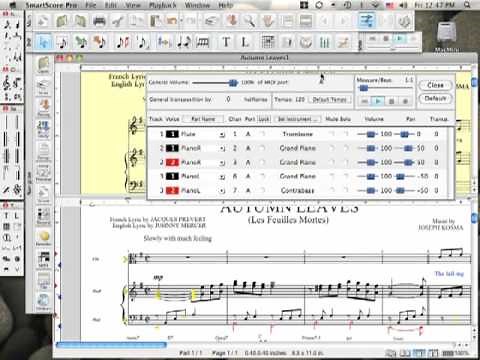Select the arrow Select tool in second toolbar

tap(44, 42)
